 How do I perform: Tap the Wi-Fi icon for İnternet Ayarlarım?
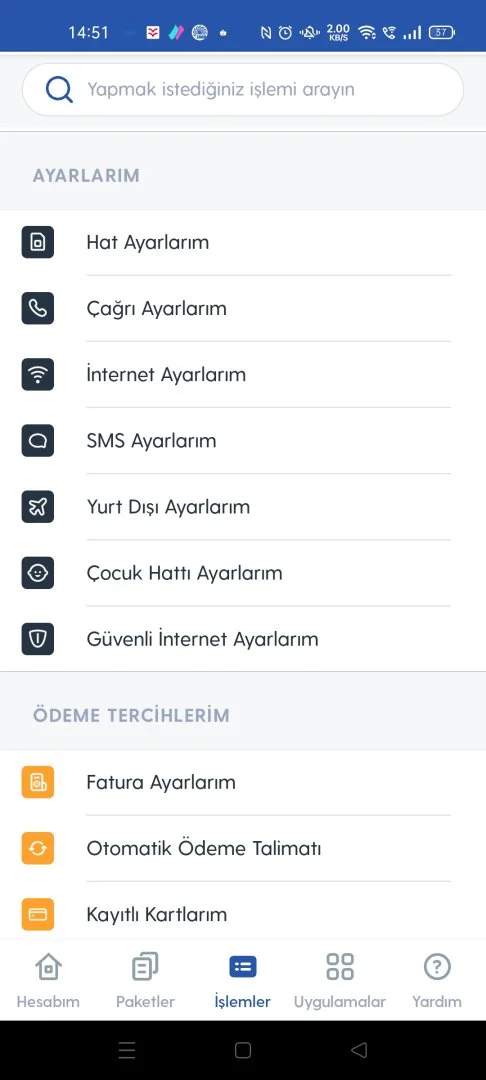click(x=38, y=375)
